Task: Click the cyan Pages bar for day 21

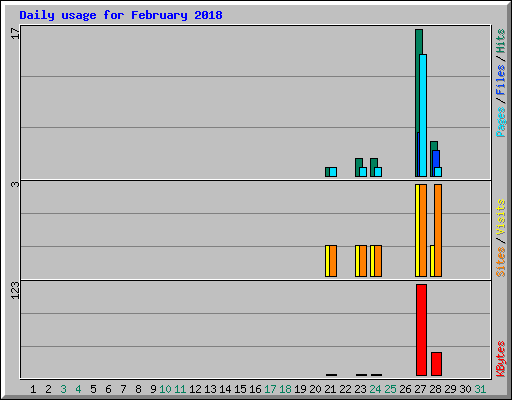Action: tap(333, 172)
